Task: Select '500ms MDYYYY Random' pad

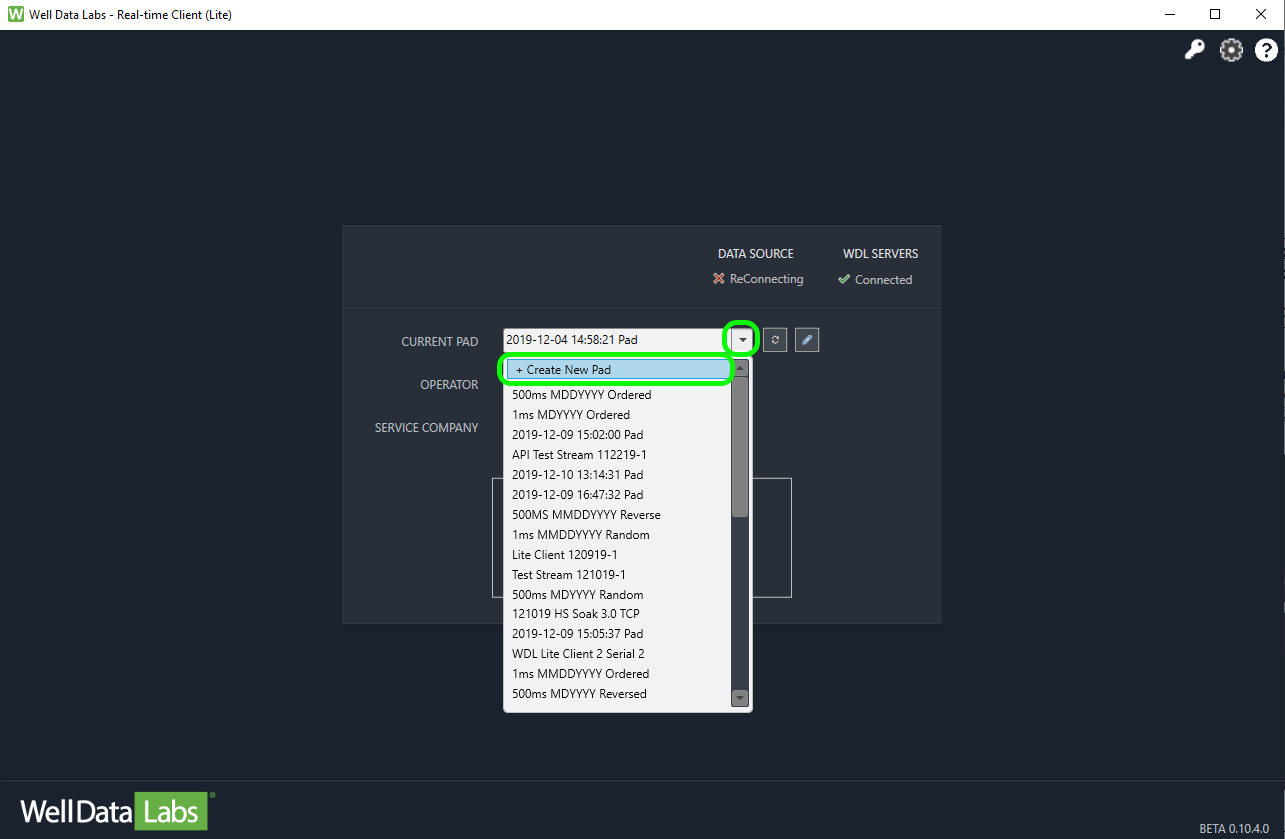Action: 618,595
